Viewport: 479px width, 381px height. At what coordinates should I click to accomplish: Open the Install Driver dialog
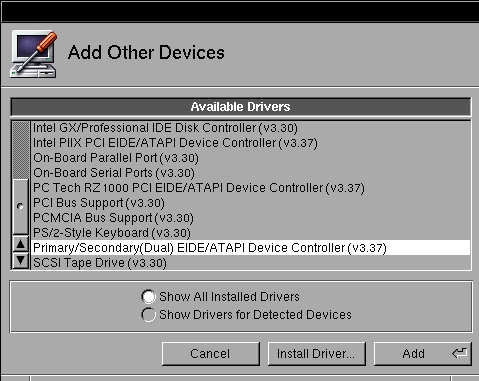click(x=316, y=353)
